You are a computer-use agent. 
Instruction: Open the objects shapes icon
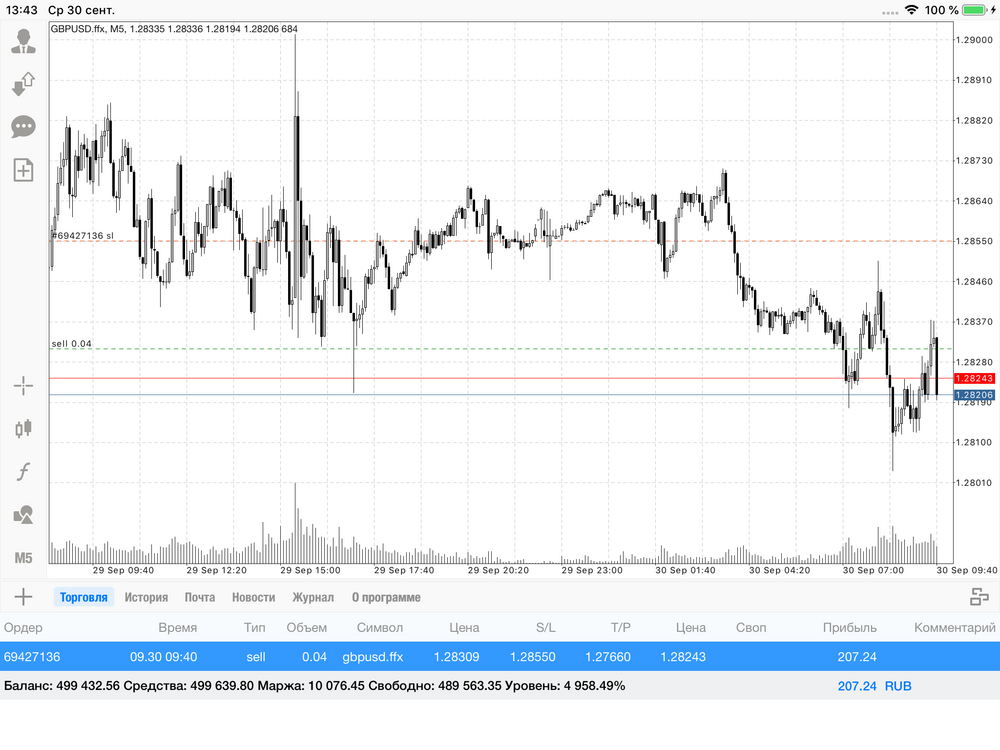tap(24, 515)
